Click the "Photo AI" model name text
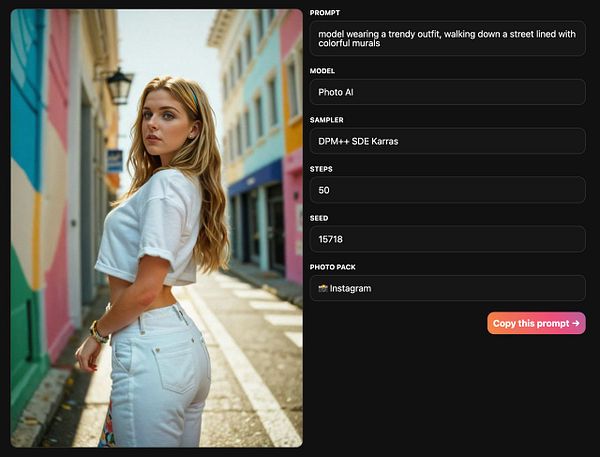The image size is (600, 457). [336, 92]
